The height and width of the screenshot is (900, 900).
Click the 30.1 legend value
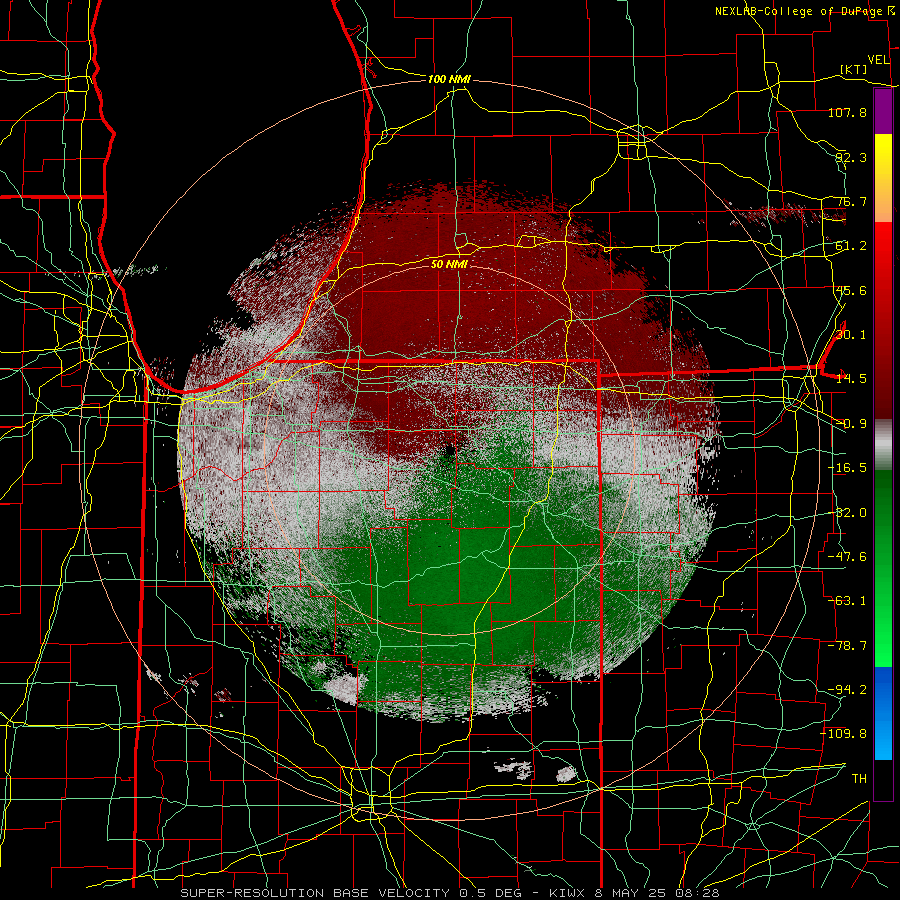(851, 335)
